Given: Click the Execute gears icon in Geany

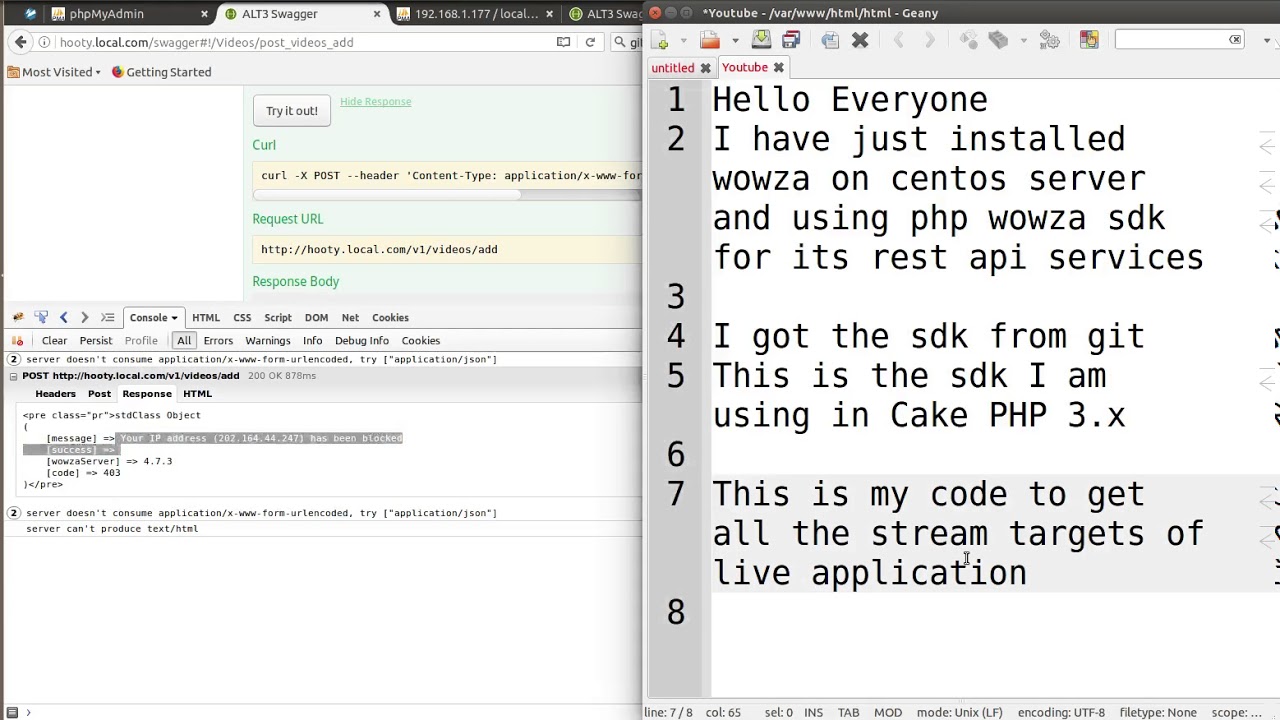Looking at the screenshot, I should point(1049,40).
